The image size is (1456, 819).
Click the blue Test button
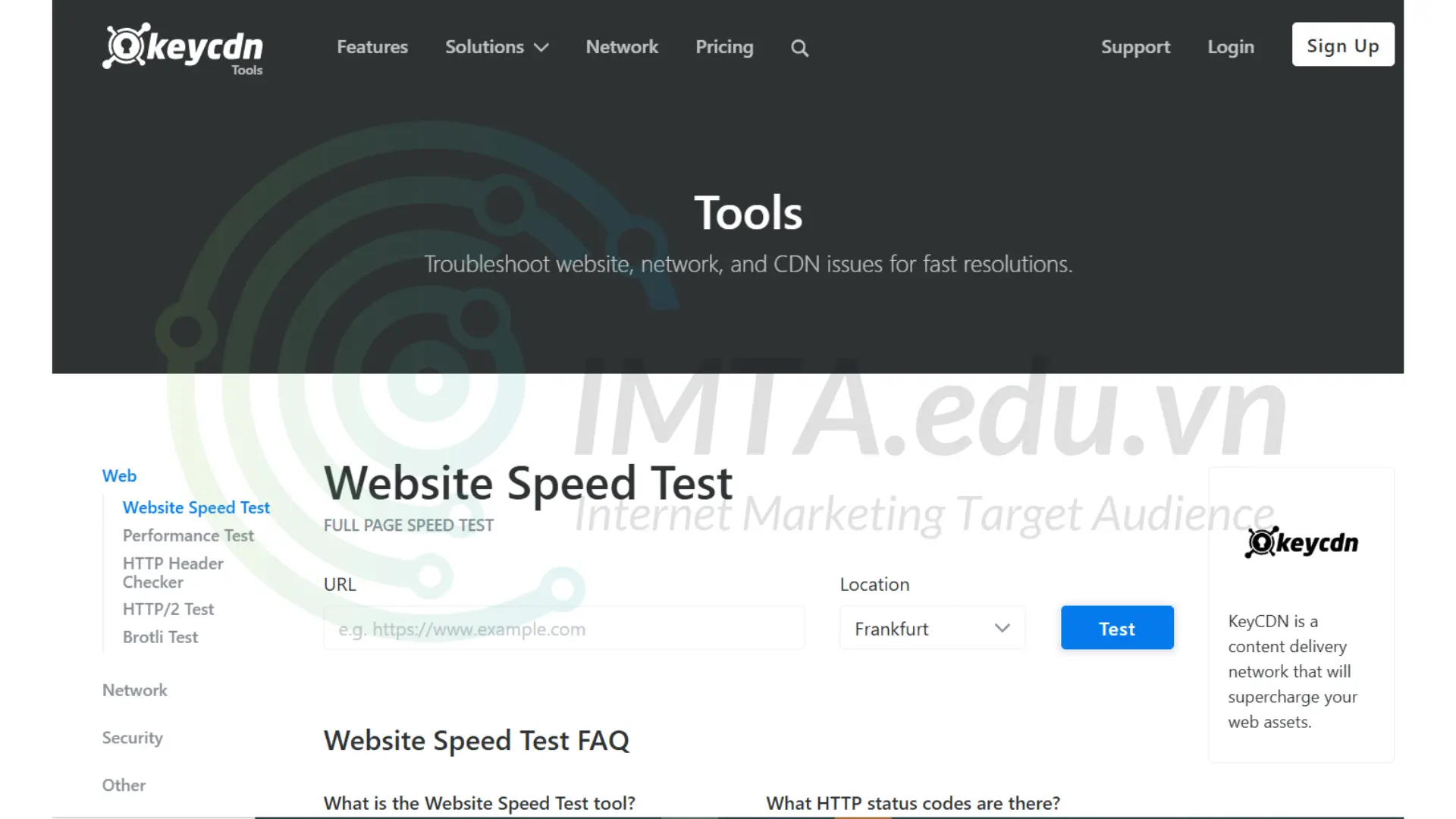point(1117,628)
